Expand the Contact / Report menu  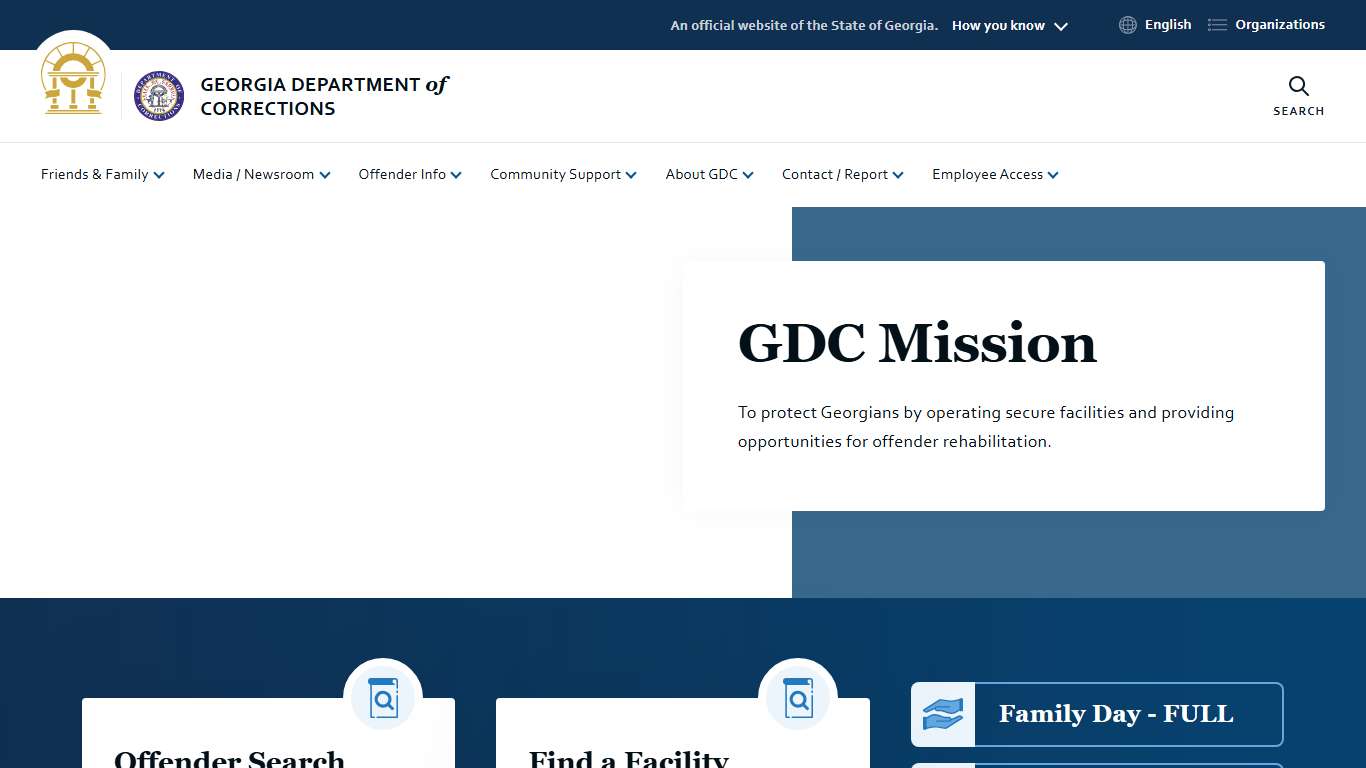[841, 174]
